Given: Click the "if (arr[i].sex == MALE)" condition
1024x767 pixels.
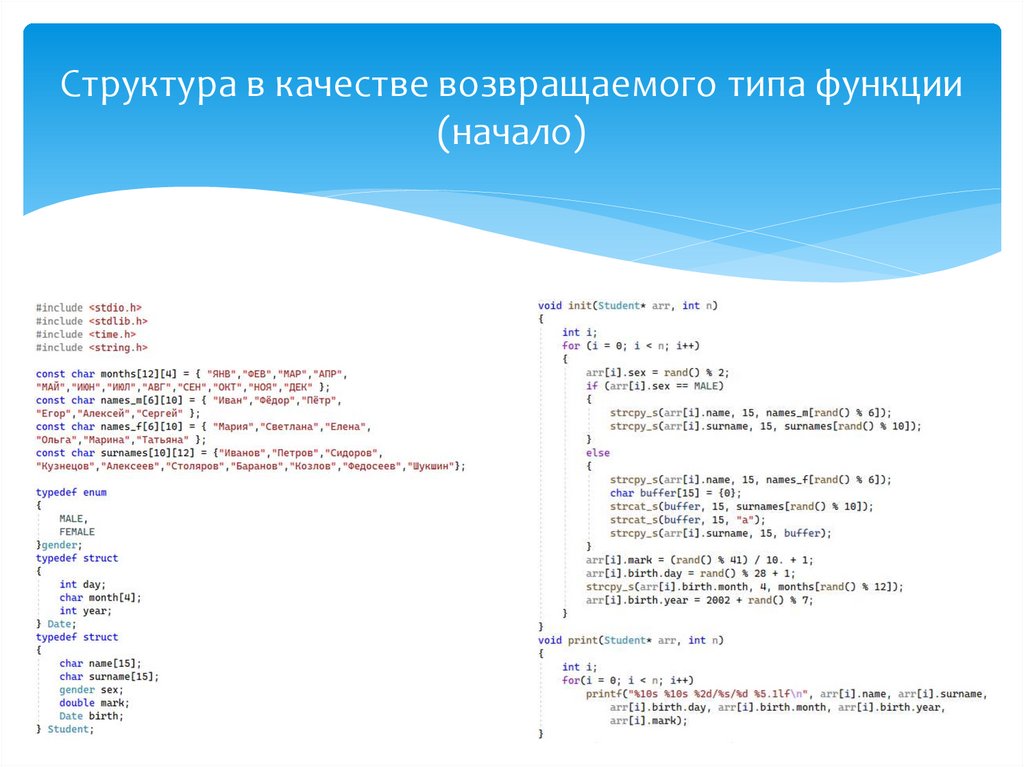Looking at the screenshot, I should coord(654,386).
